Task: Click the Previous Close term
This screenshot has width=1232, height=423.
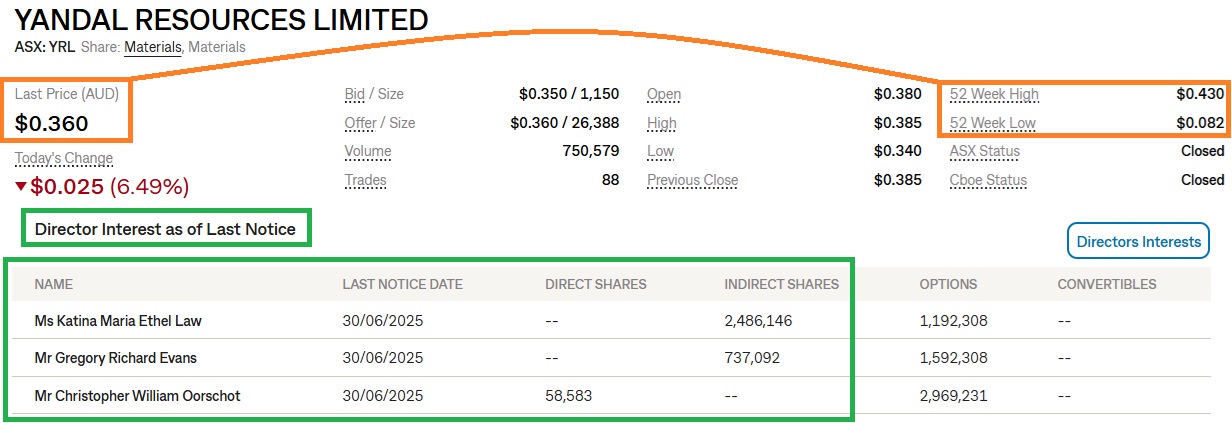Action: (692, 181)
